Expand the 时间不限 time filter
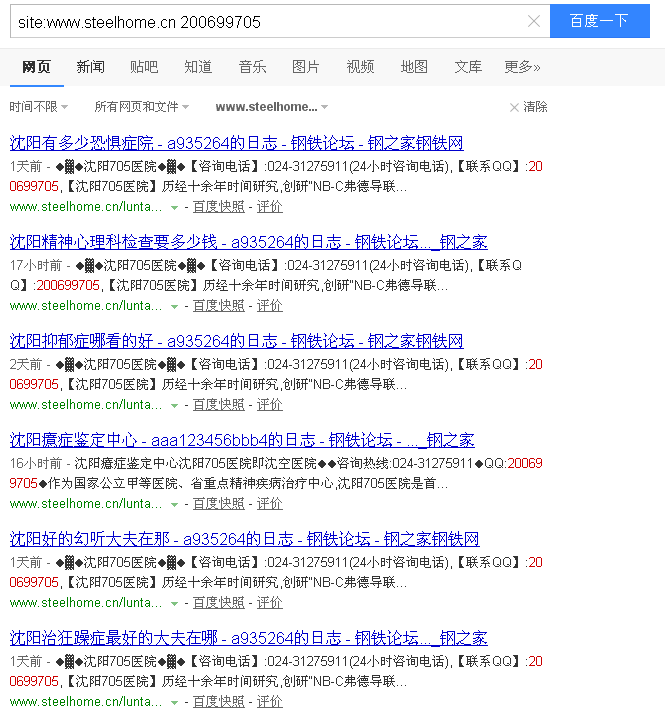665x718 pixels. pos(39,107)
